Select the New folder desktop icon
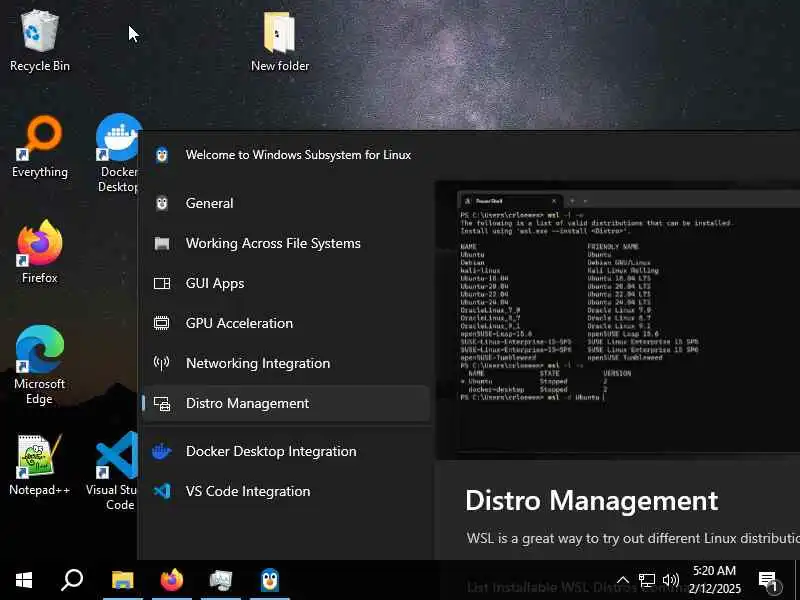This screenshot has width=800, height=600. click(280, 42)
